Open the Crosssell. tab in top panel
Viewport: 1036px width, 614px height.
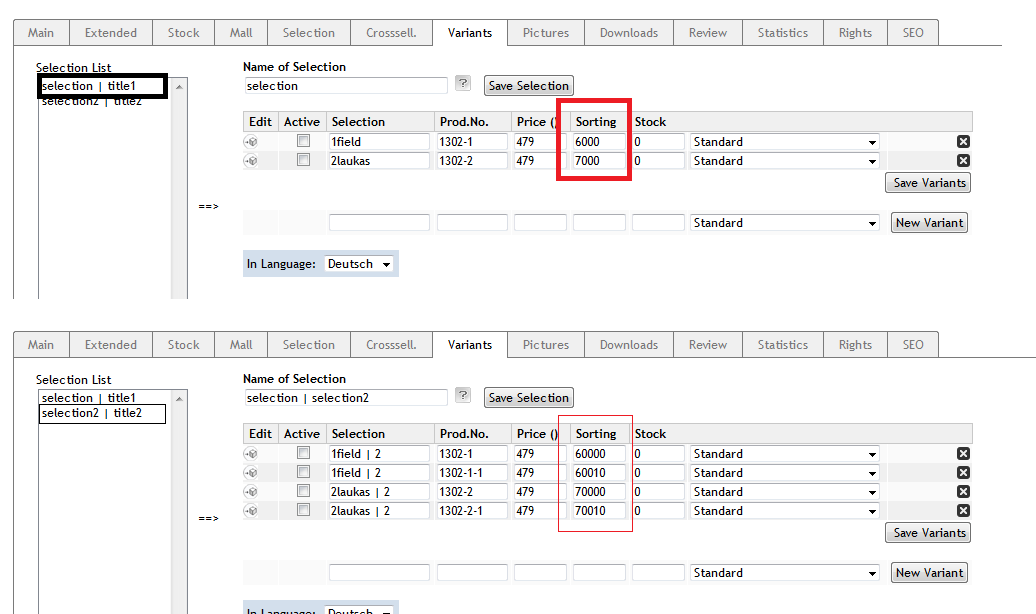coord(391,33)
